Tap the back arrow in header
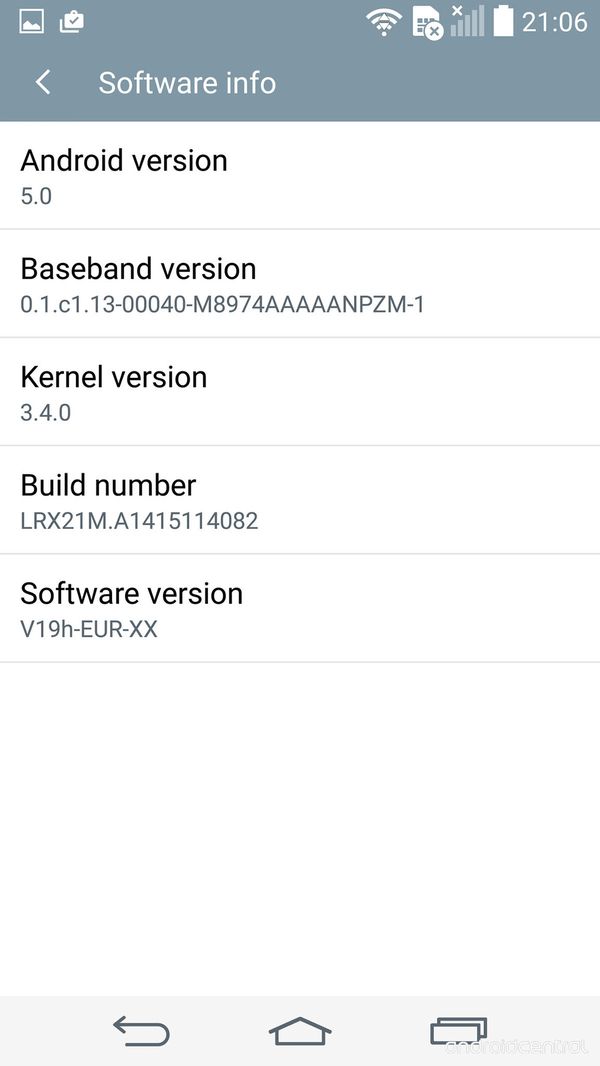The height and width of the screenshot is (1066, 600). click(43, 83)
